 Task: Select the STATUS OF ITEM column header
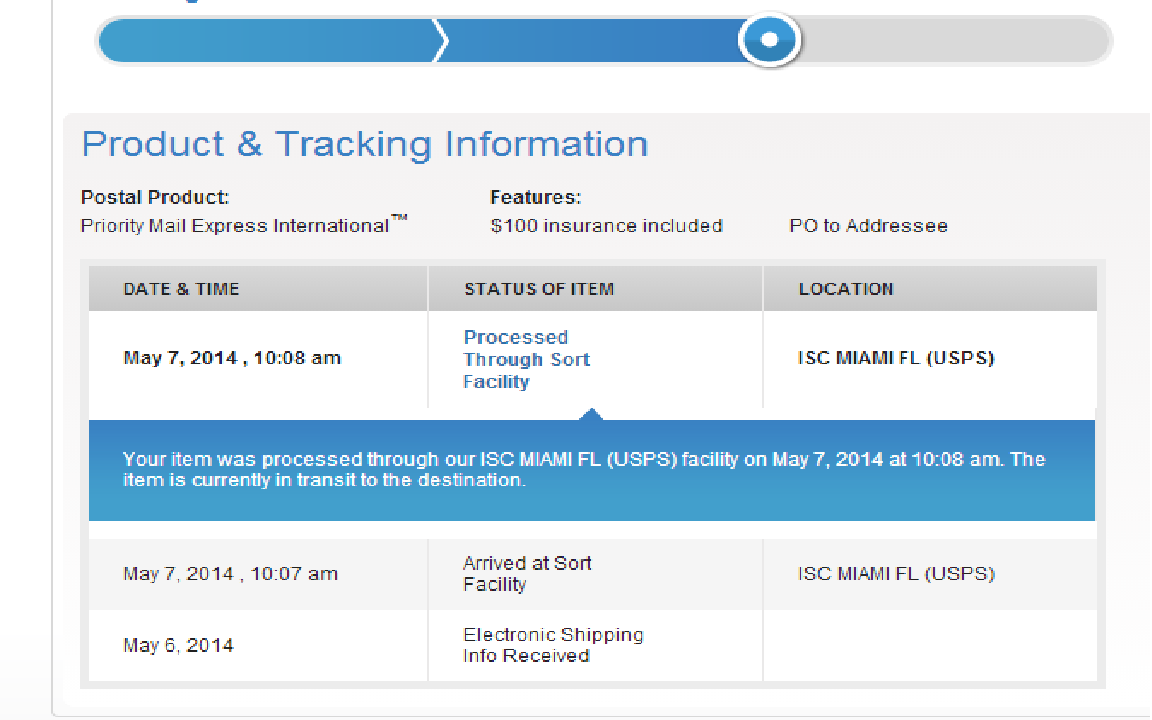tap(538, 289)
